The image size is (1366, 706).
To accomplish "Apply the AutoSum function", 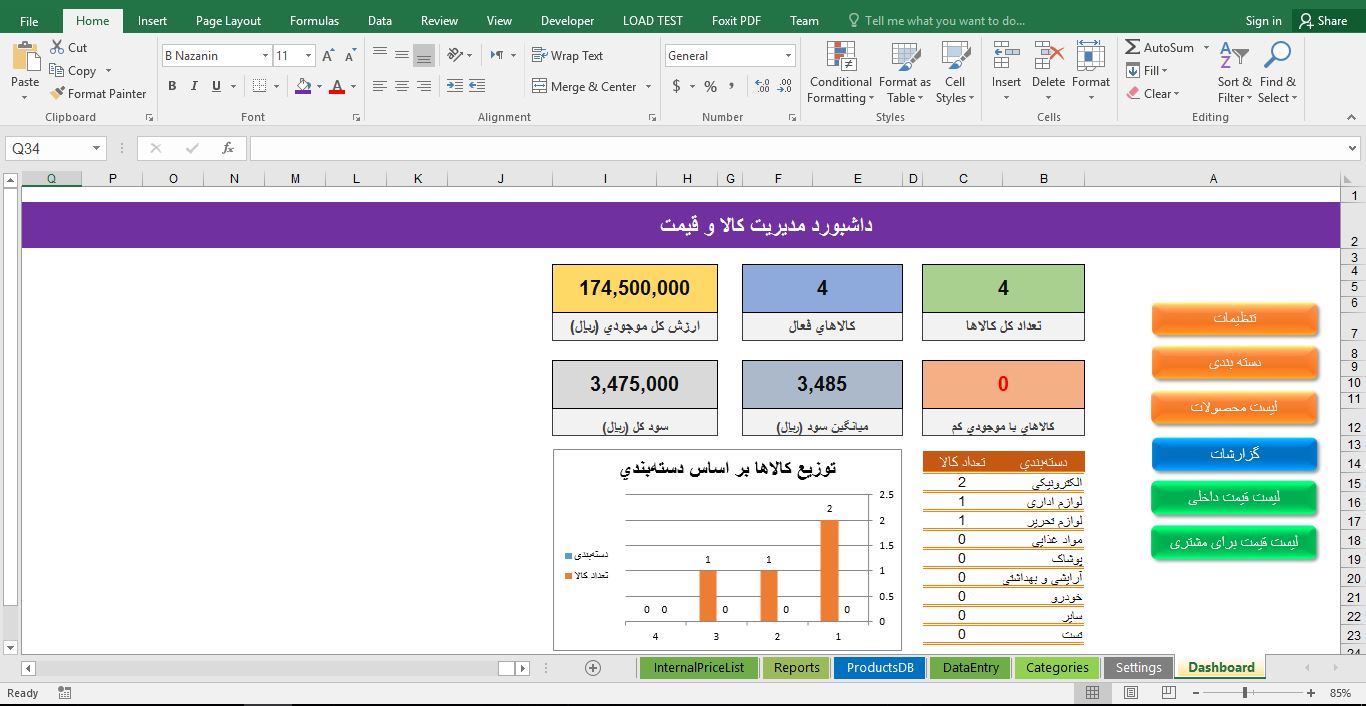I will 1160,47.
